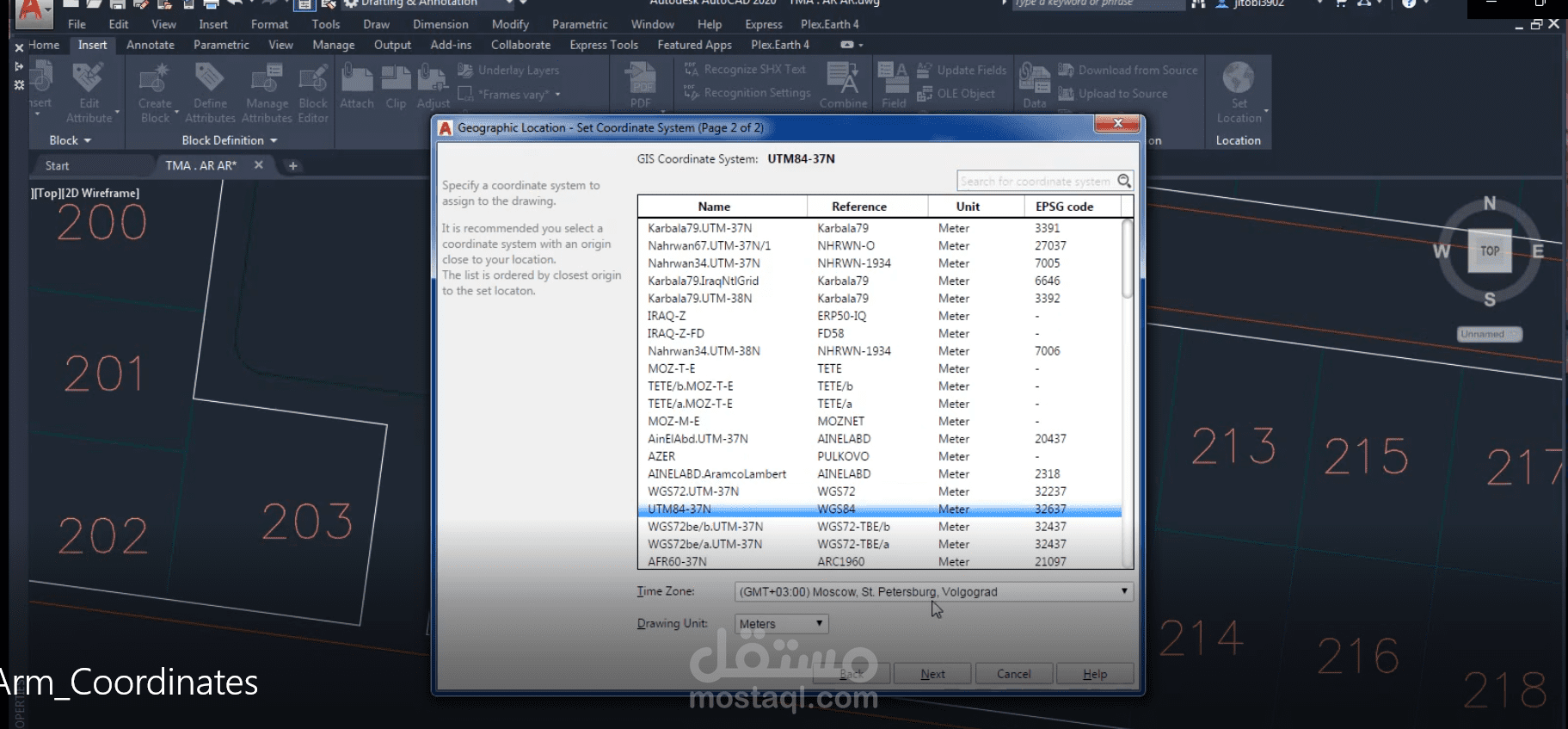This screenshot has height=729, width=1568.
Task: Expand the Set Location dropdown arrow
Action: tap(1266, 112)
